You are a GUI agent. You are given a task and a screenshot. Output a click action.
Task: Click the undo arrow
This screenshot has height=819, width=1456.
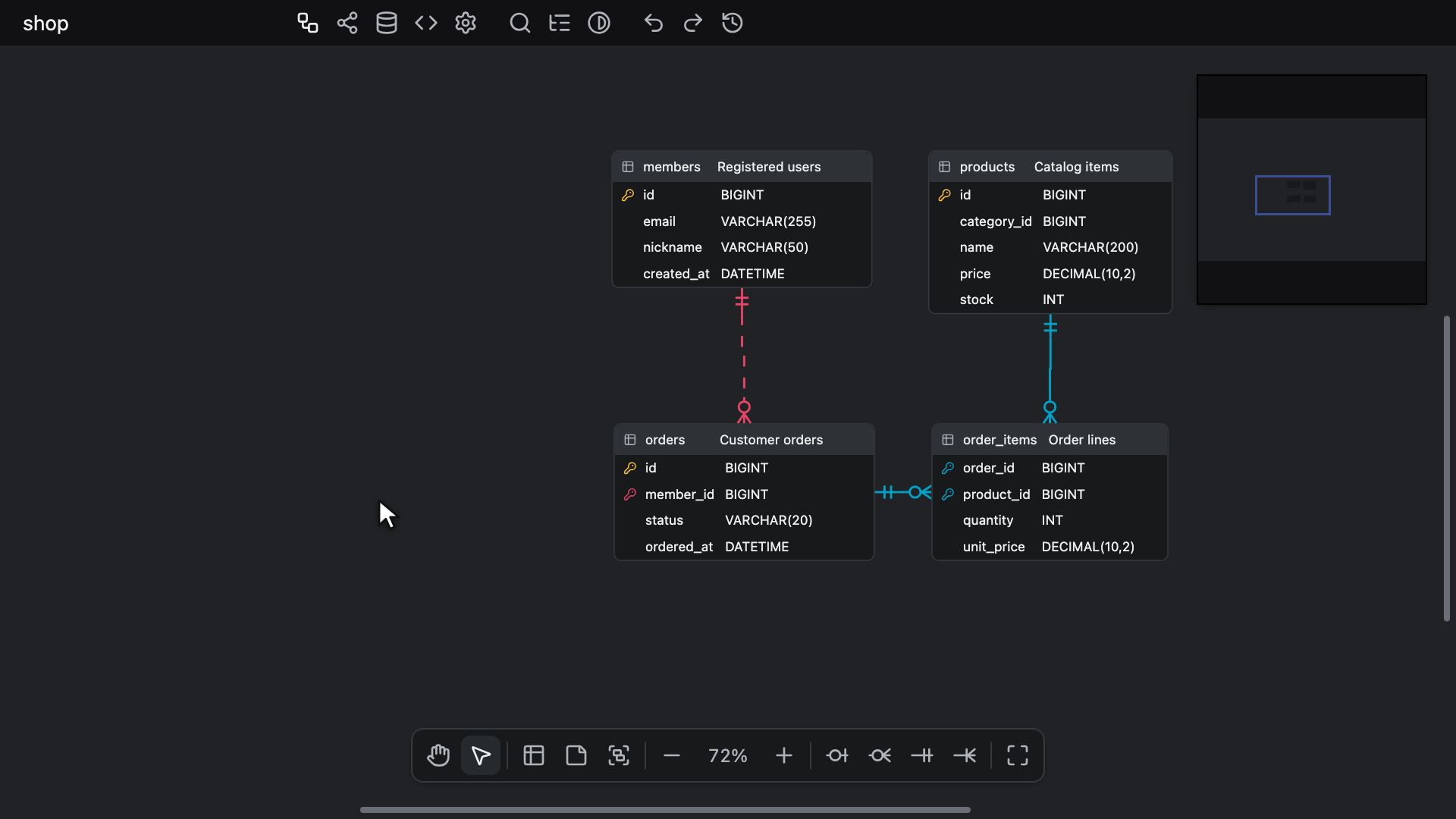pyautogui.click(x=654, y=23)
